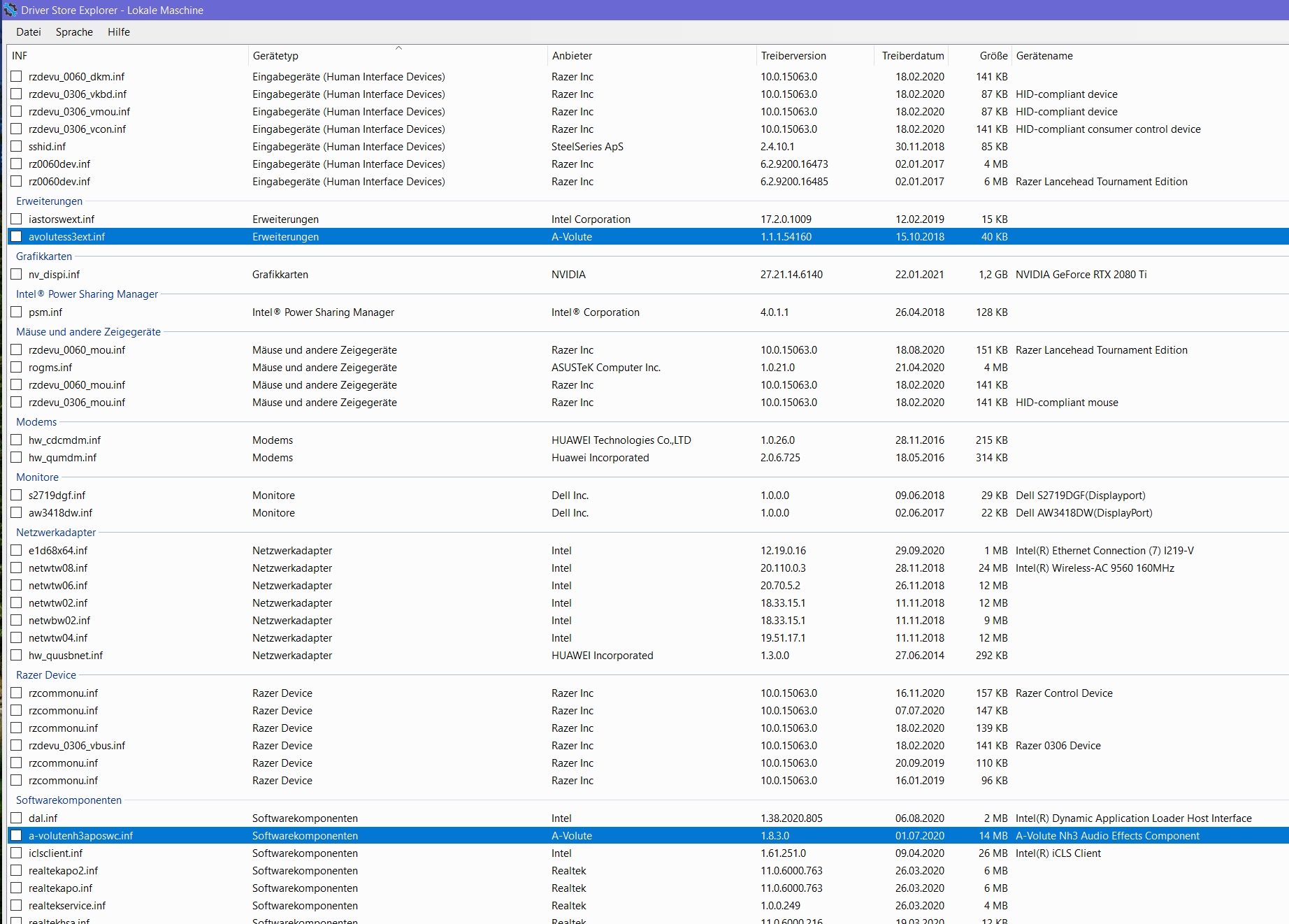Sort by the Gerätename column header
This screenshot has width=1289, height=924.
tap(1150, 56)
